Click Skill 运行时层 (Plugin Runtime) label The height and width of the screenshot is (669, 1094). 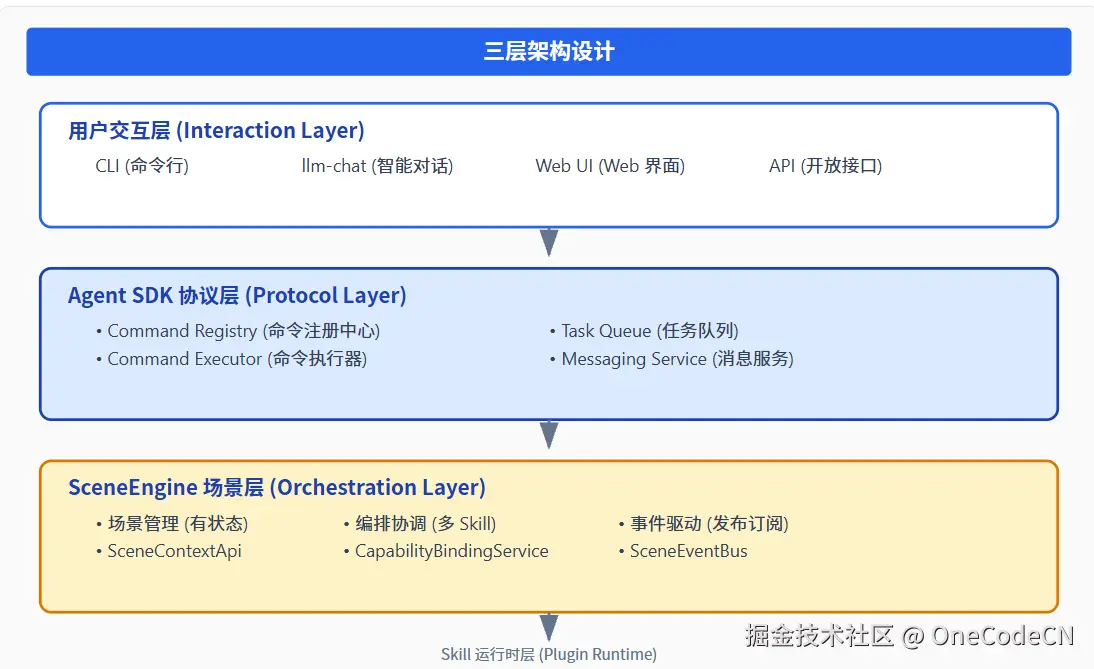click(548, 654)
